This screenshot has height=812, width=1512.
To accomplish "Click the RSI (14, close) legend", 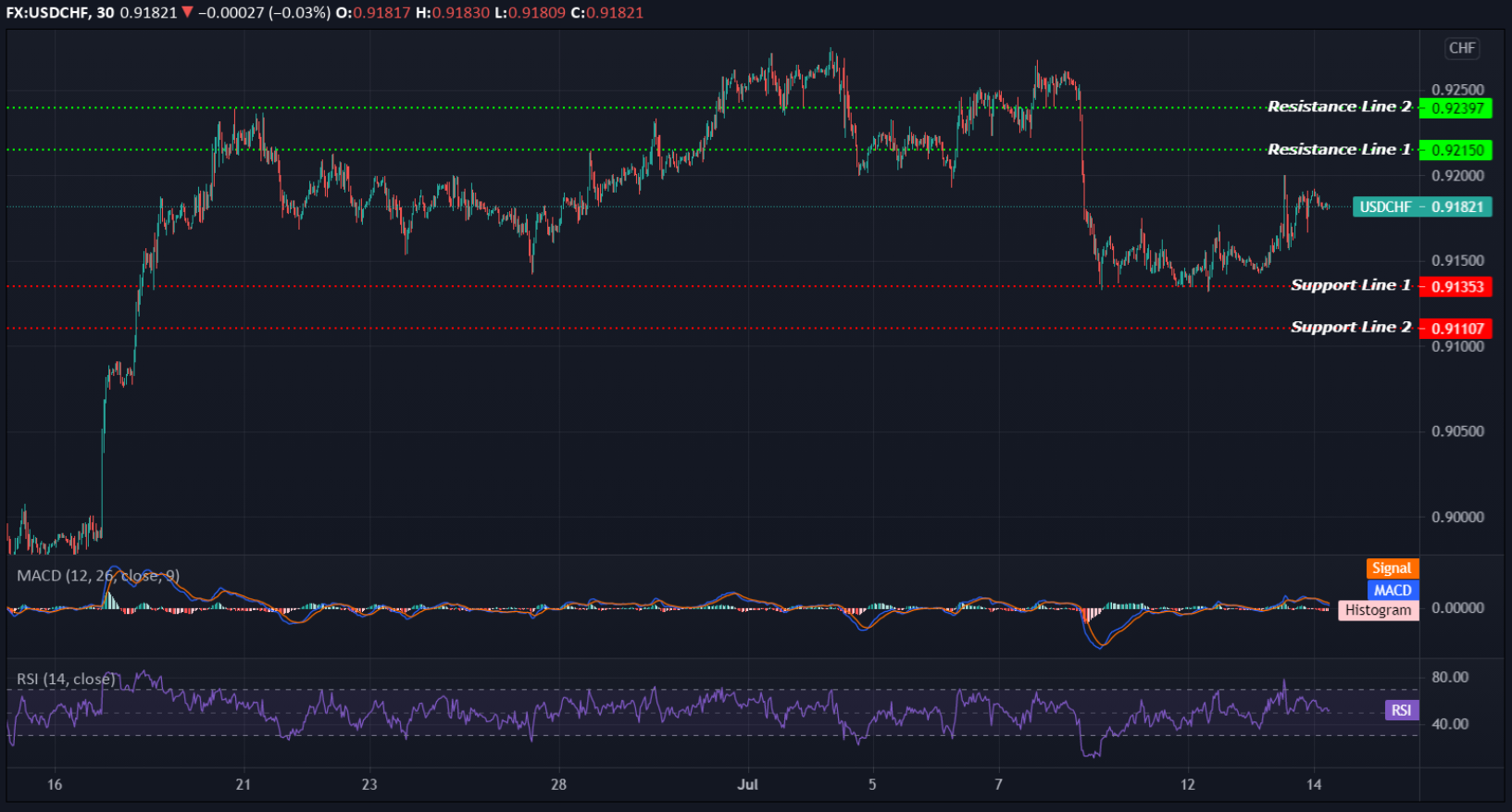I will coord(66,680).
